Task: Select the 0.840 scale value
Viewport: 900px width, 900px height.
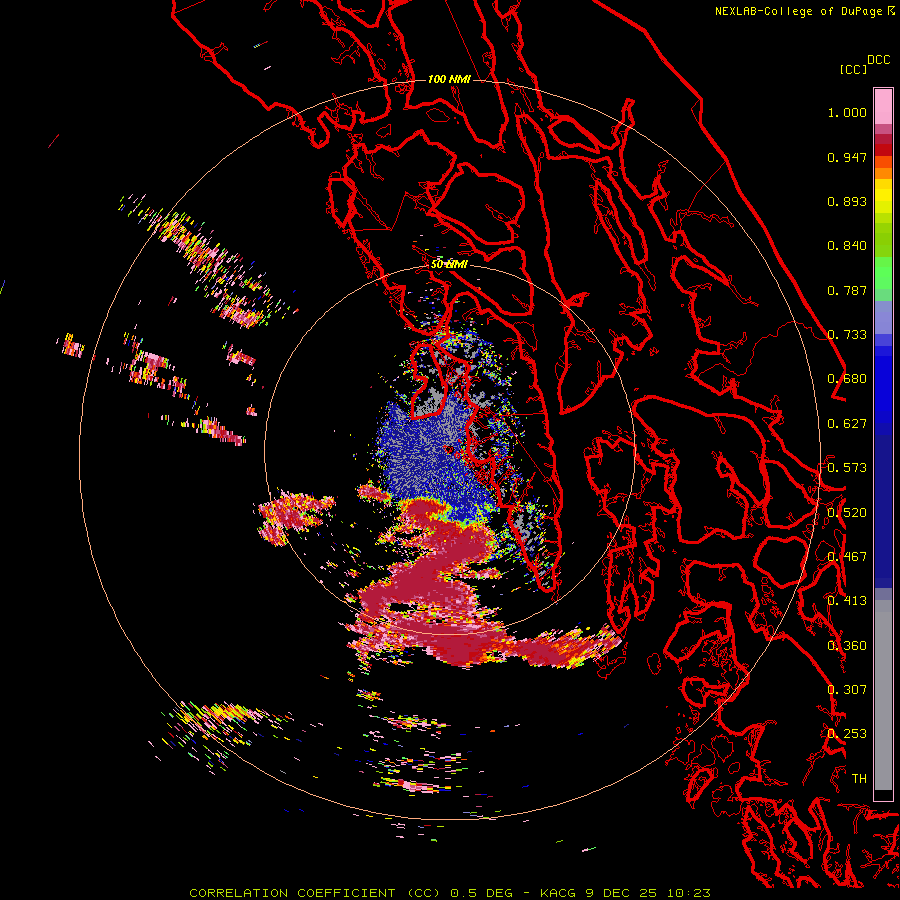Action: 847,246
